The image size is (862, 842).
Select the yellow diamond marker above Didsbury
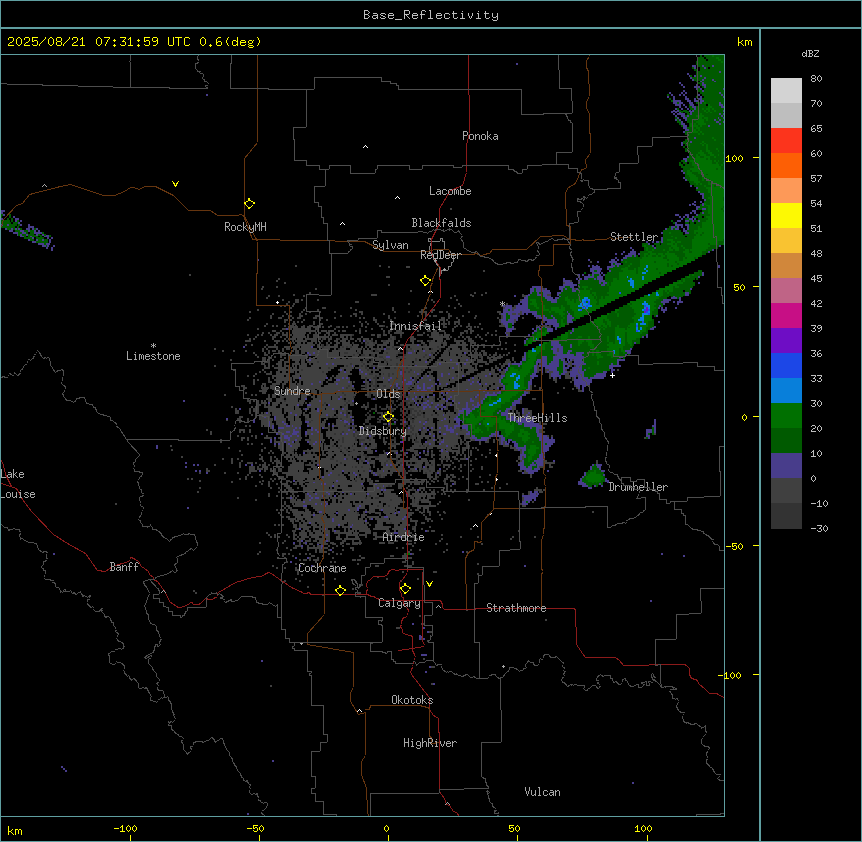coord(388,417)
